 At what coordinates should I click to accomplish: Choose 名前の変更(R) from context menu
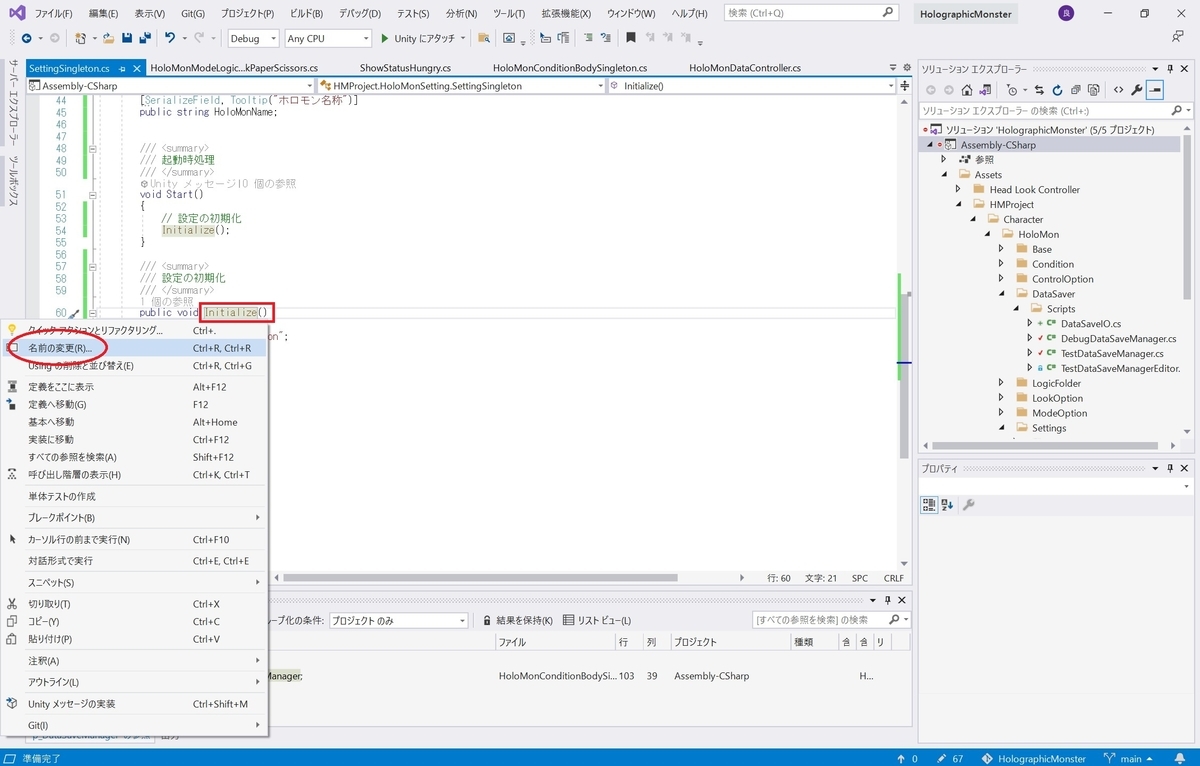[135, 348]
